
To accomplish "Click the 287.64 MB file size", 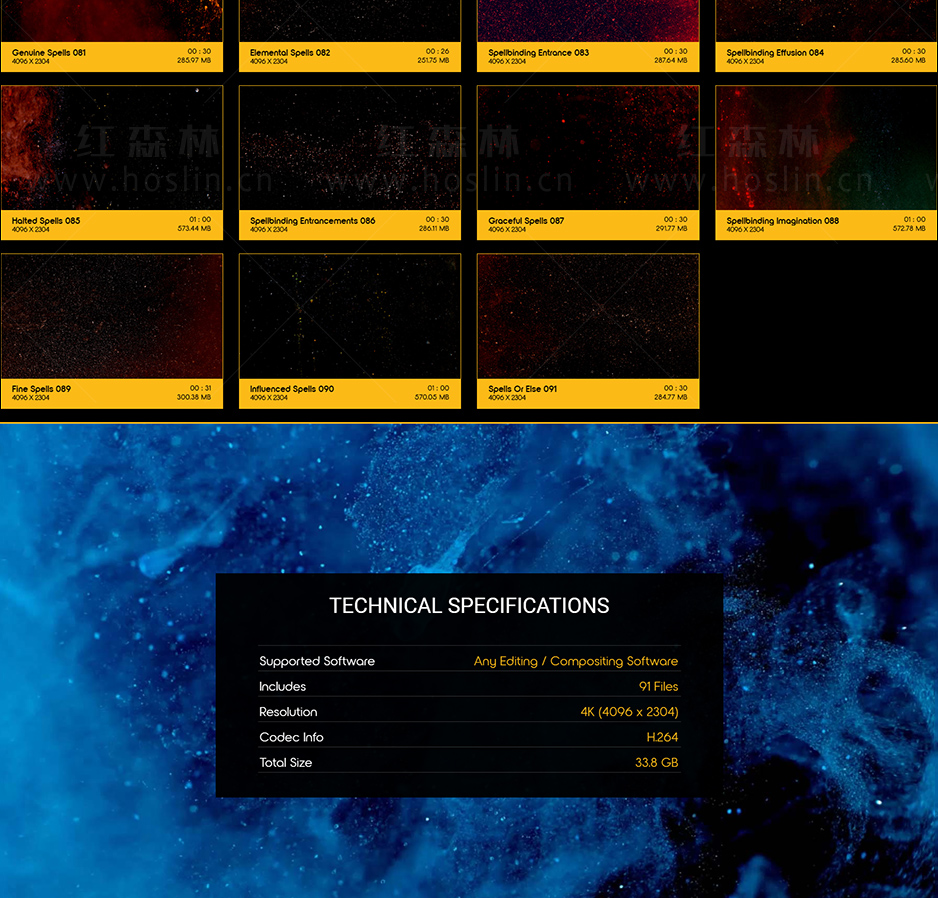I will click(x=671, y=60).
